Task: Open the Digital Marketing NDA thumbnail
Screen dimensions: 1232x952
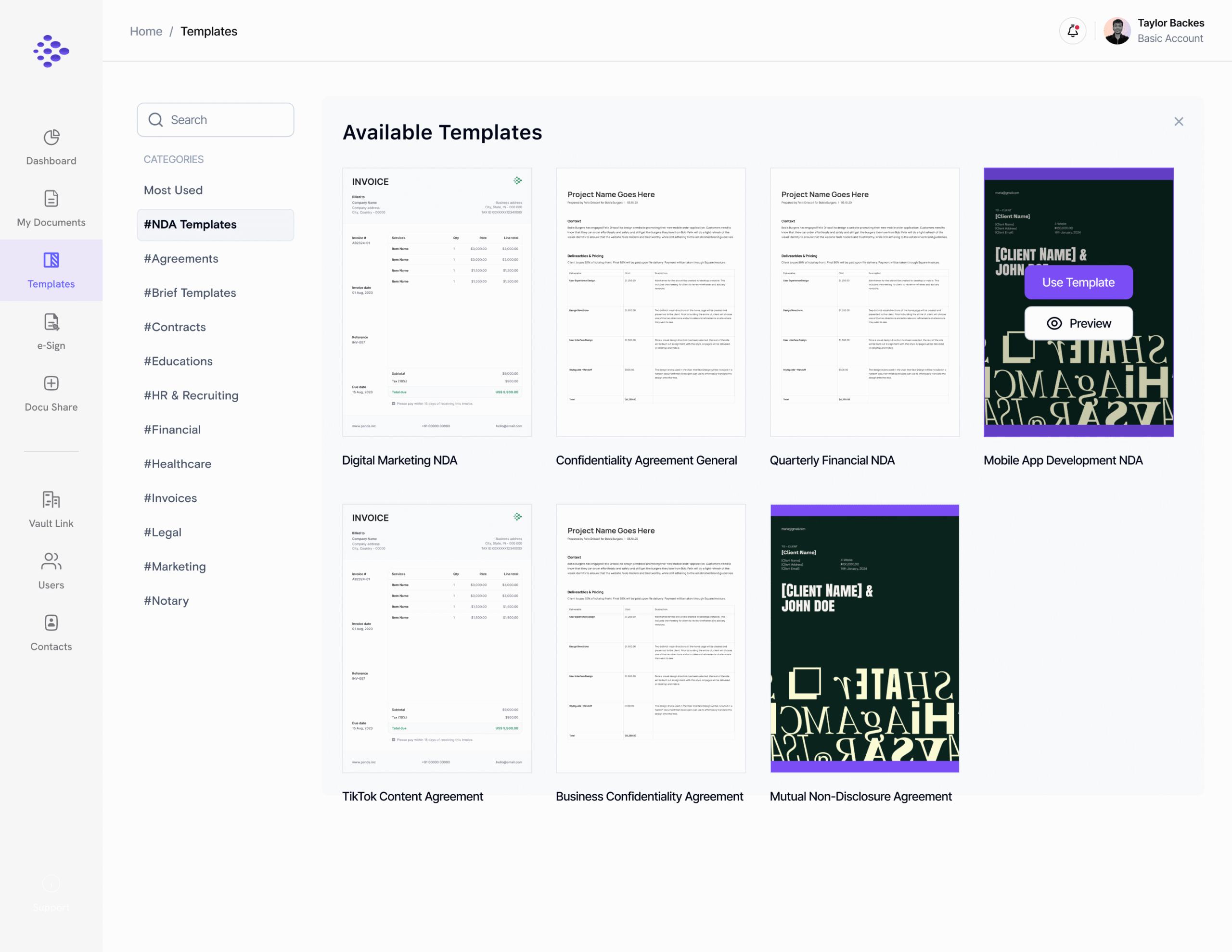Action: point(436,302)
